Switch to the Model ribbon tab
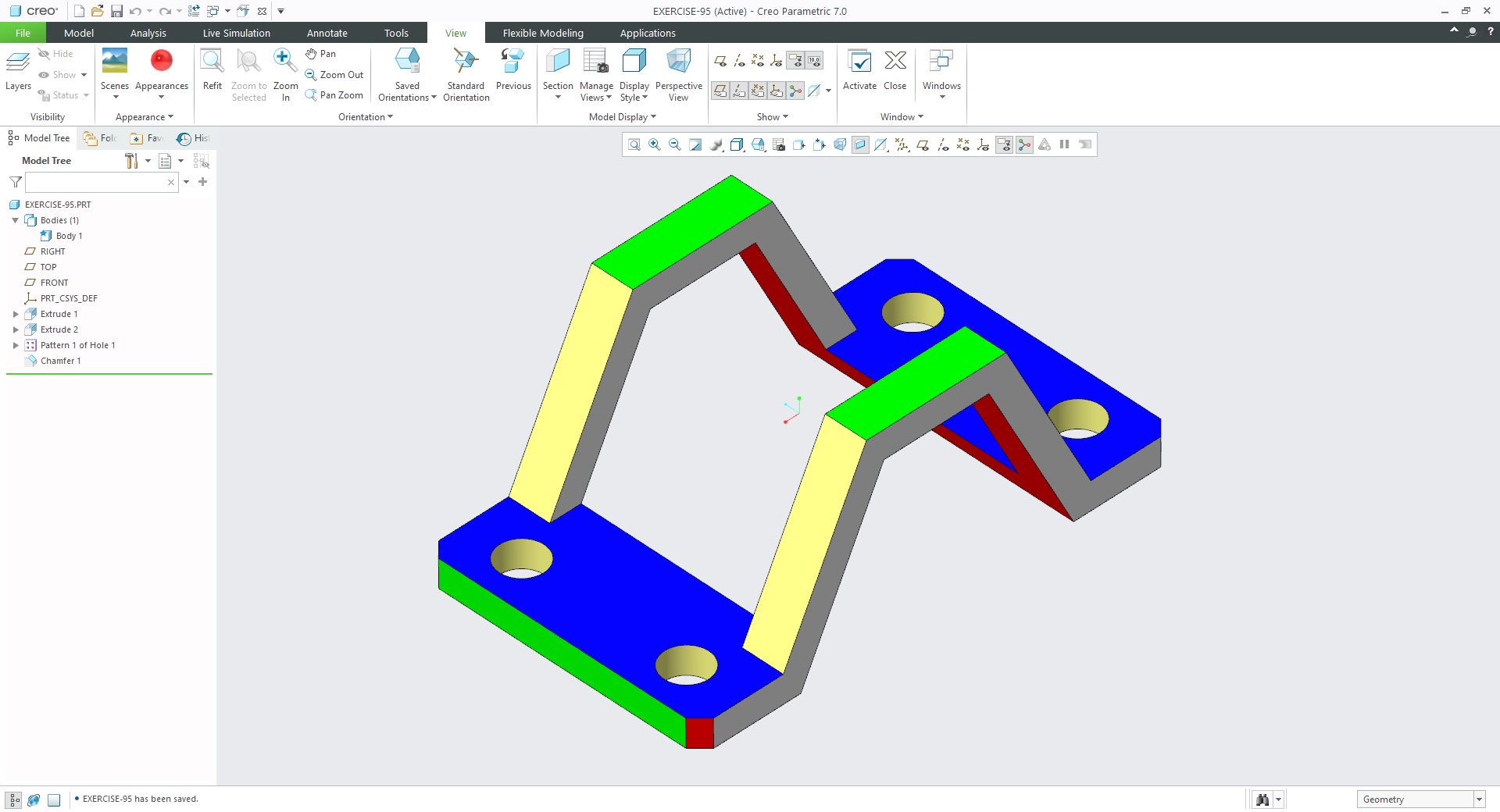Viewport: 1500px width, 812px height. coord(79,33)
